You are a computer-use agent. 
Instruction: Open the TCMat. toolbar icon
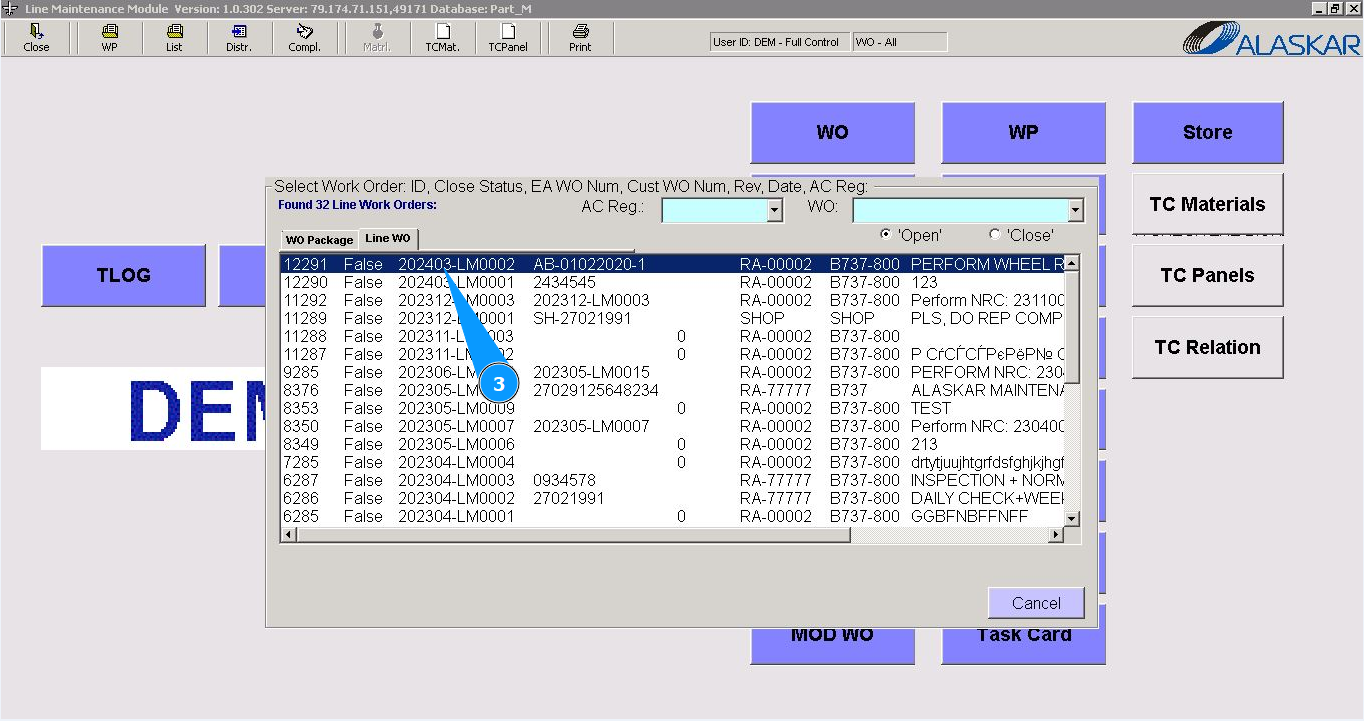click(442, 38)
